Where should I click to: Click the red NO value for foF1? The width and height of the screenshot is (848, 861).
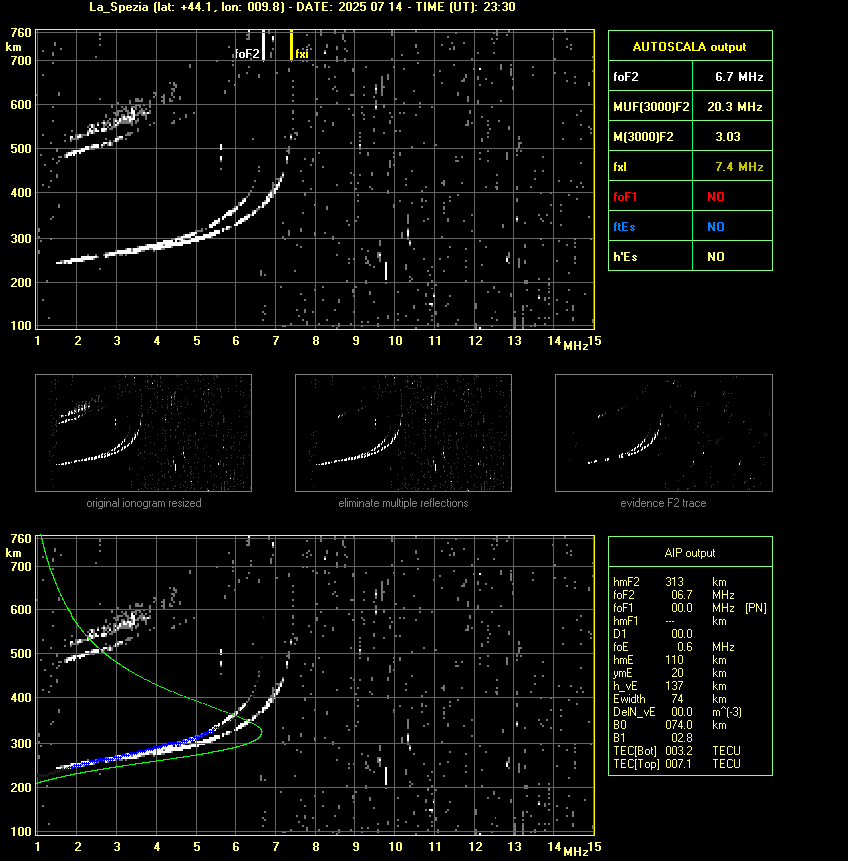tap(716, 197)
